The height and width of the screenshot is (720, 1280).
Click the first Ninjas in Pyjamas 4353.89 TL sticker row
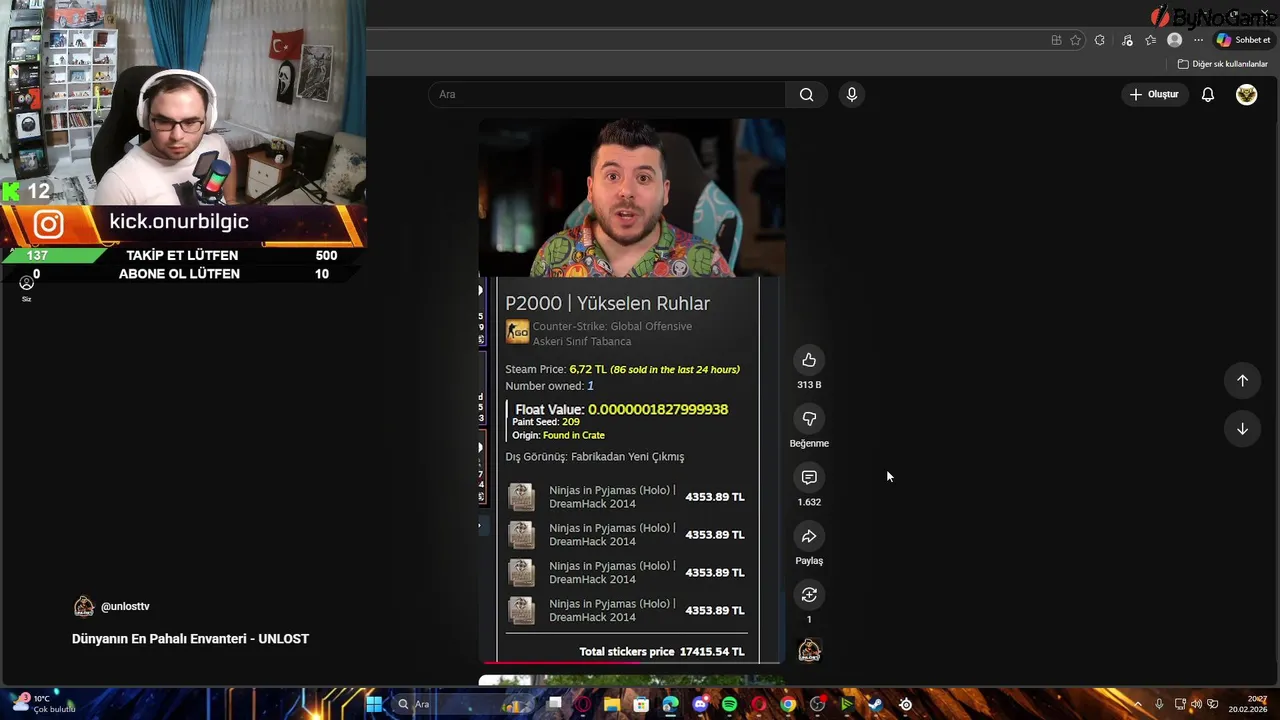click(626, 497)
